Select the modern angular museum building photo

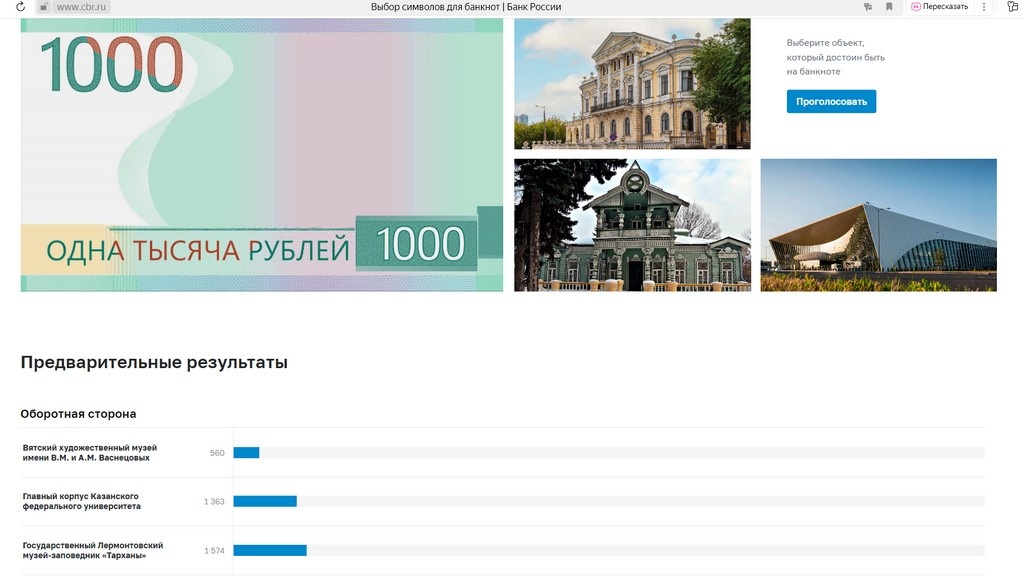[x=878, y=224]
